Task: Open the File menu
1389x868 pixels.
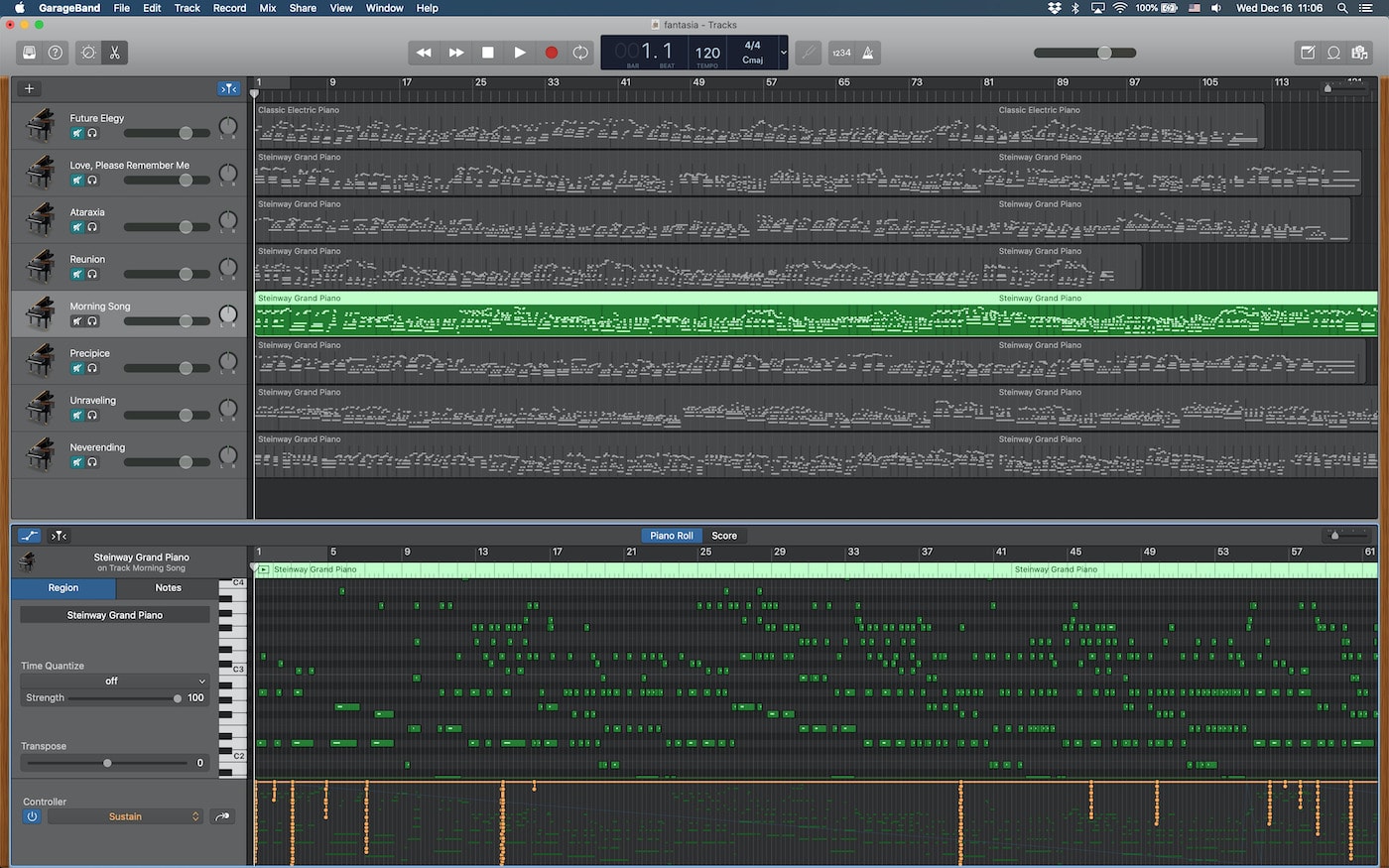Action: click(x=121, y=8)
